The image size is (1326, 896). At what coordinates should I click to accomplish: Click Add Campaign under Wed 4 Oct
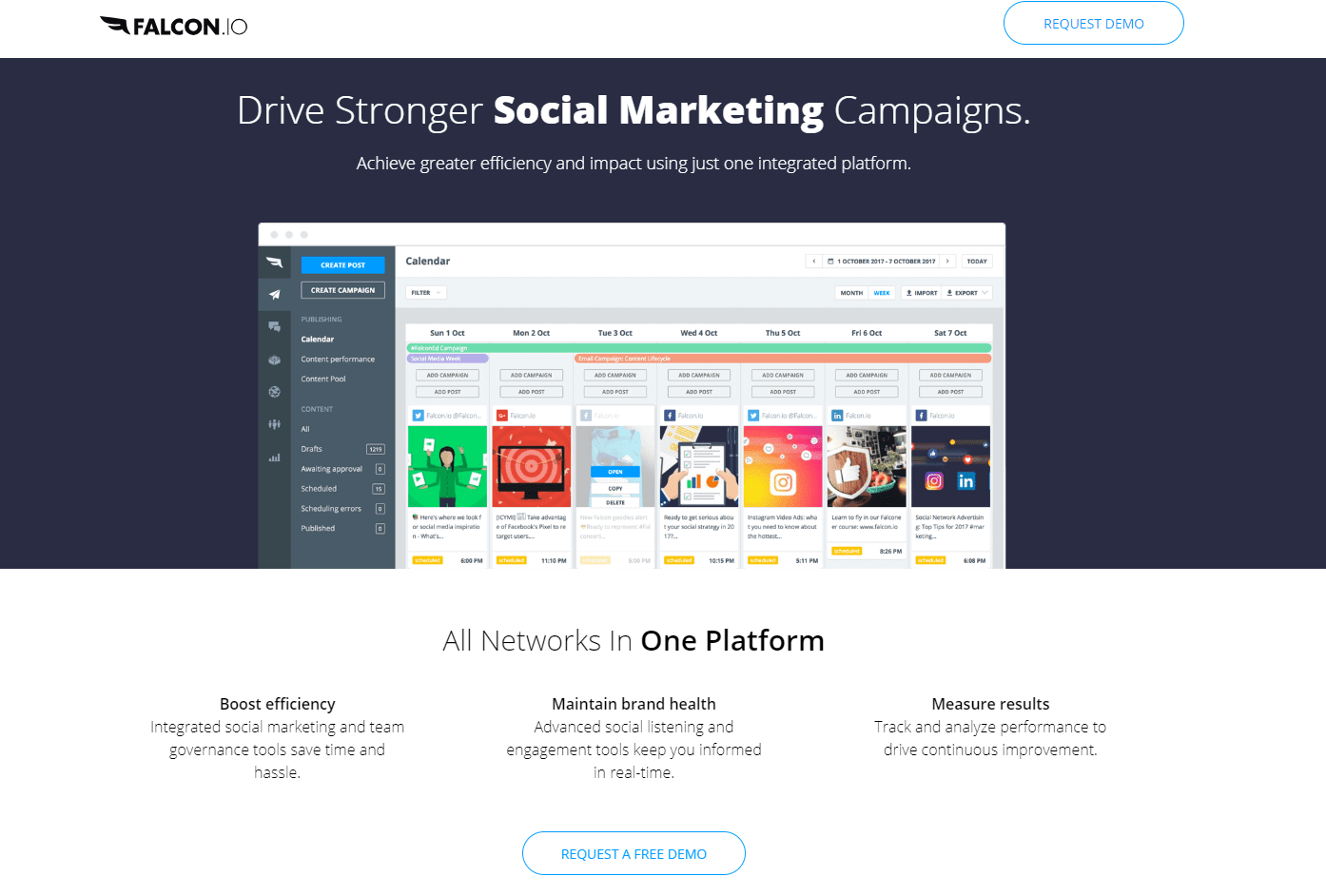pos(699,376)
